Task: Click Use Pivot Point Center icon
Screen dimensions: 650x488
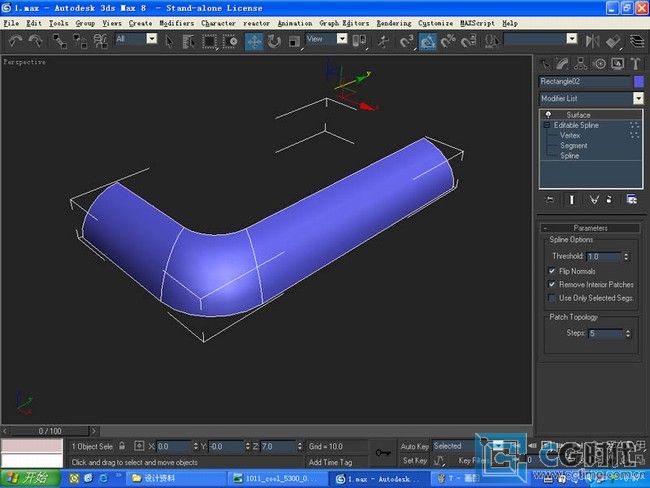Action: pyautogui.click(x=359, y=41)
